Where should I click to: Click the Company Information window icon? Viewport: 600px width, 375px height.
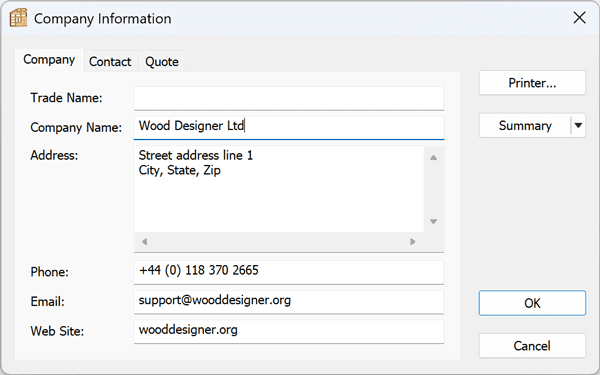[x=18, y=18]
